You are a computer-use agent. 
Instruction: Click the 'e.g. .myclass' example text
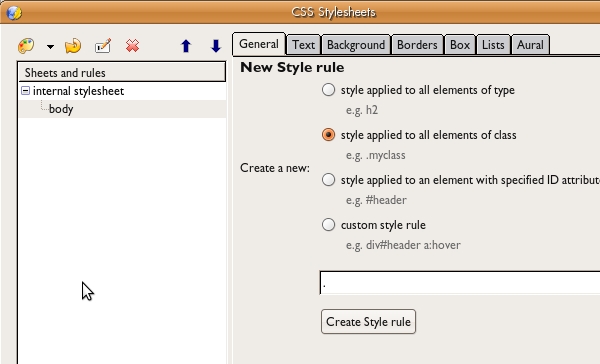point(376,155)
